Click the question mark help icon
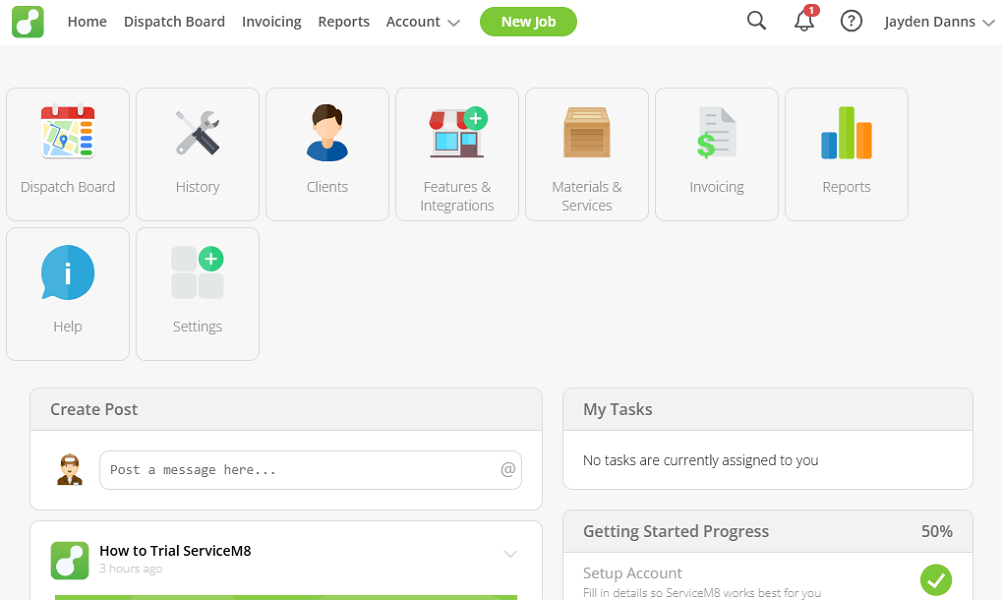 pyautogui.click(x=851, y=21)
